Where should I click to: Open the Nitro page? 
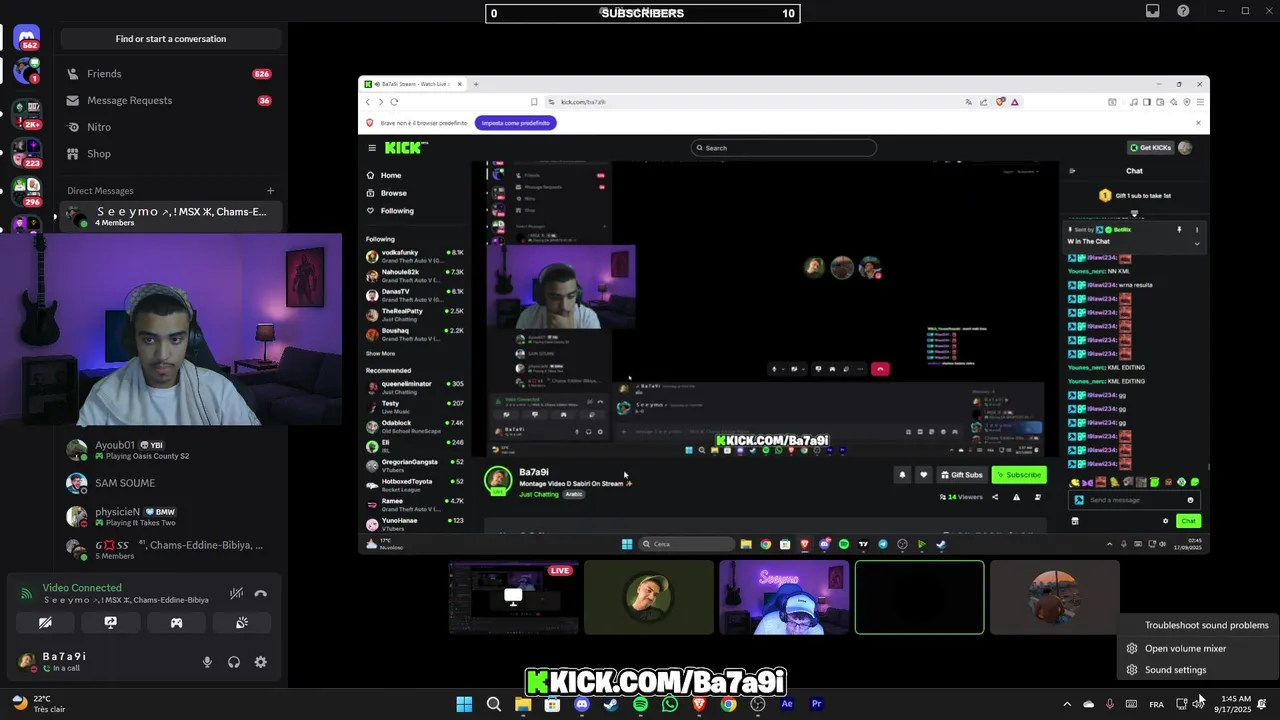click(x=170, y=127)
